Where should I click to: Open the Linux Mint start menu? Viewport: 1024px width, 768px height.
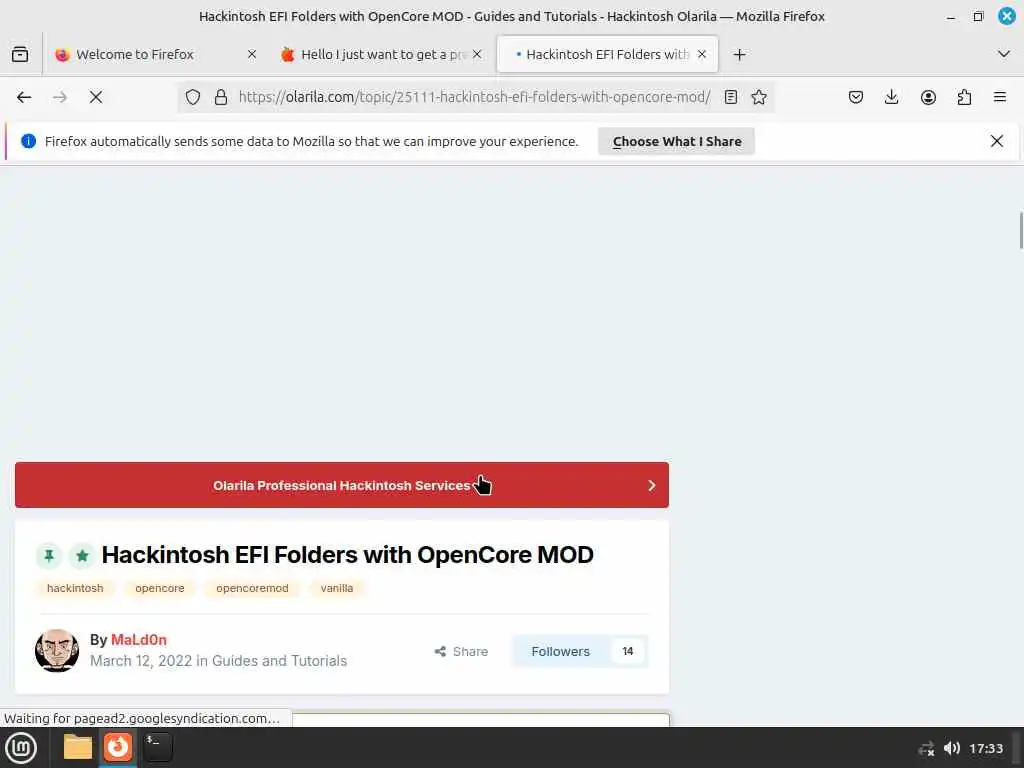coord(21,748)
